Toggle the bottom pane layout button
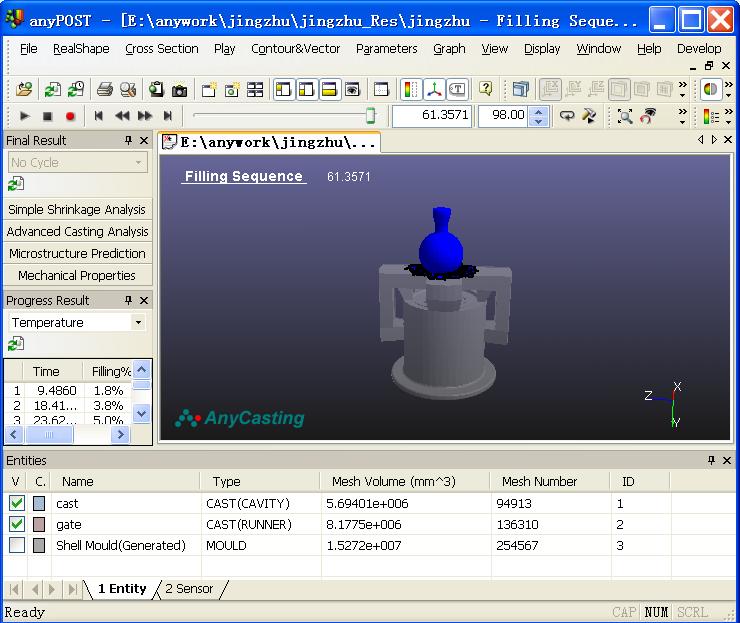The width and height of the screenshot is (740, 623). point(329,89)
